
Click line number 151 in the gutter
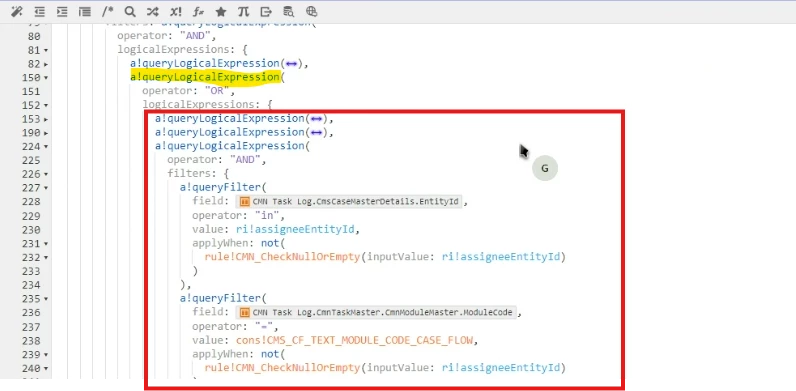coord(31,91)
